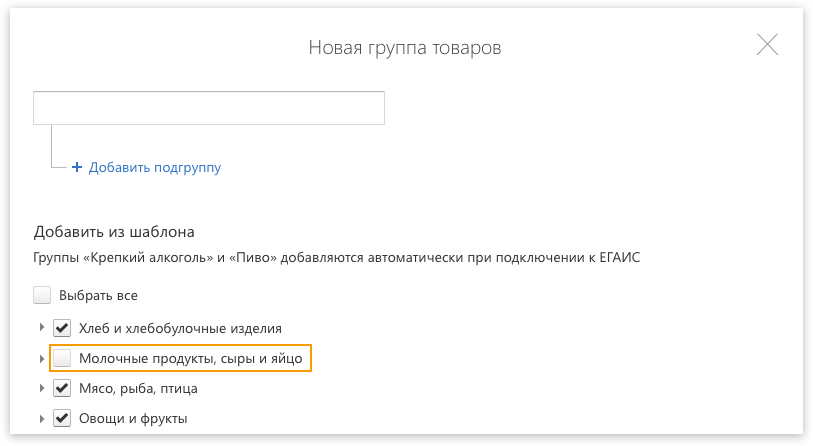Click the ЕГАИС note text line
The image size is (813, 446).
point(337,257)
